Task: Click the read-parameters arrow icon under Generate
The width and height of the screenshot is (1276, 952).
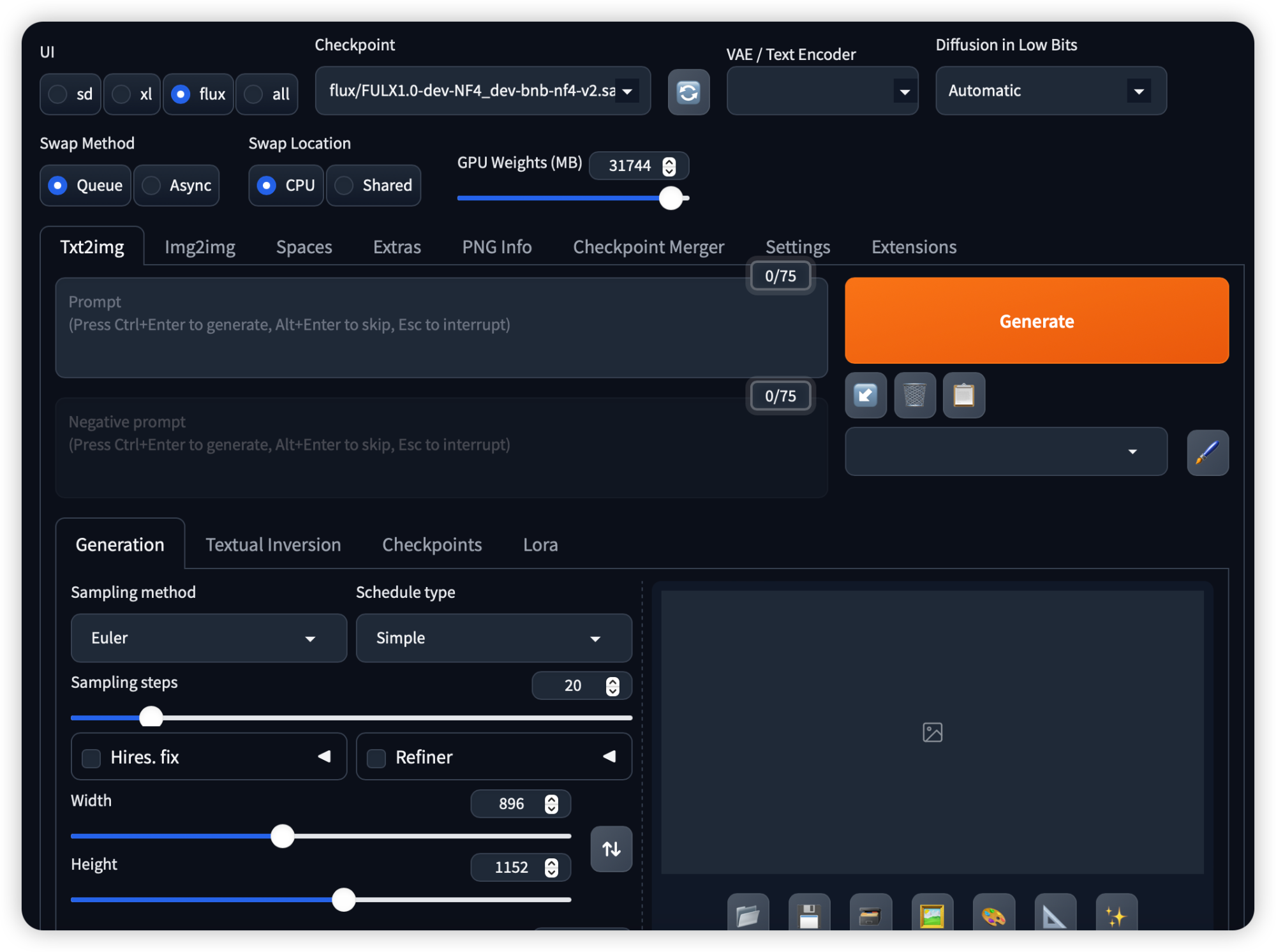Action: pos(866,396)
